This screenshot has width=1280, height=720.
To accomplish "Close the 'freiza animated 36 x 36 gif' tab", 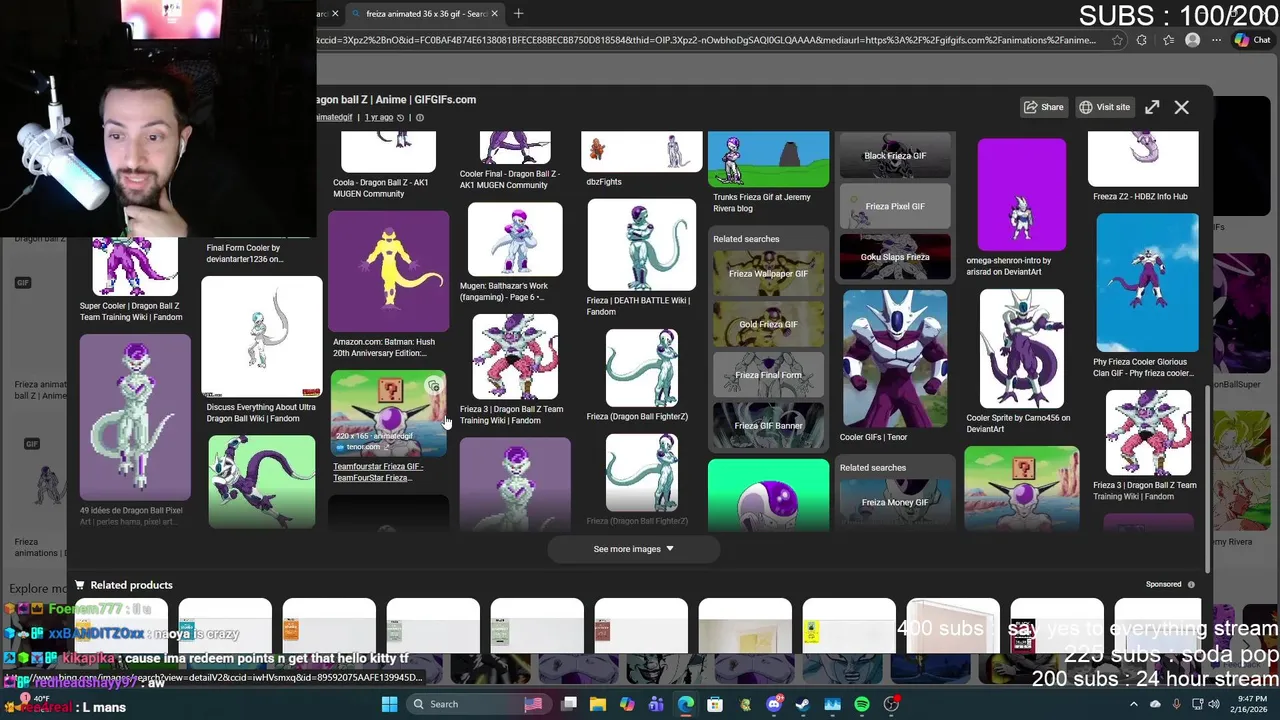I will (494, 14).
